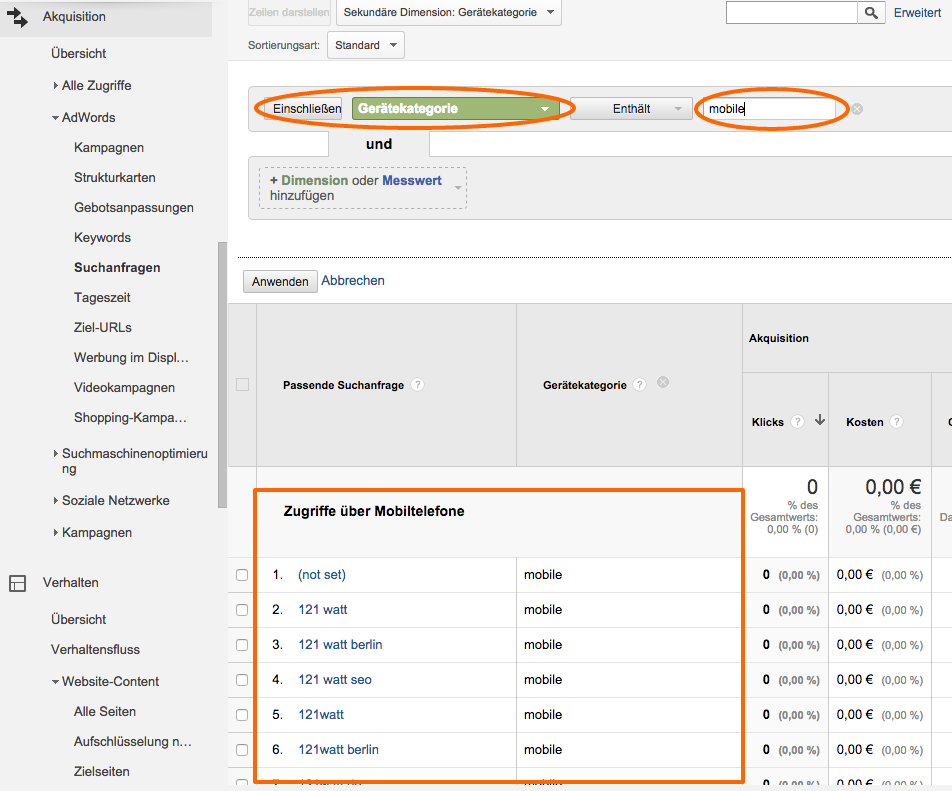Click the Abbrechen link
952x791 pixels.
(x=353, y=281)
